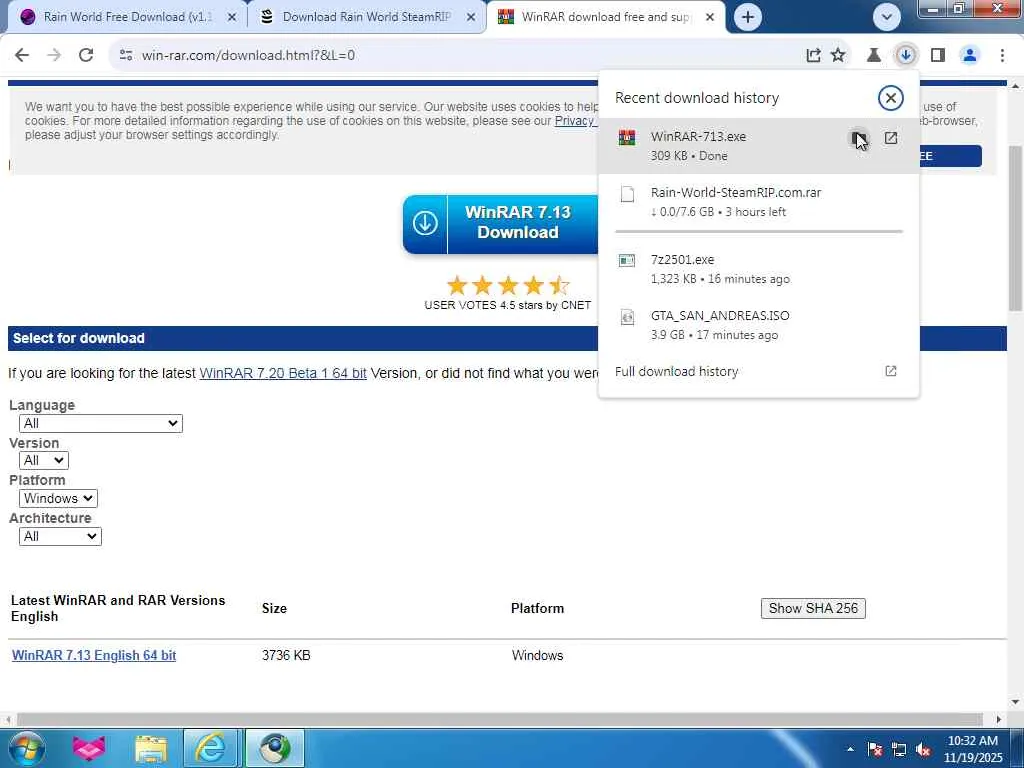Viewport: 1024px width, 768px height.
Task: Click the Rain World download progress bar
Action: (759, 231)
